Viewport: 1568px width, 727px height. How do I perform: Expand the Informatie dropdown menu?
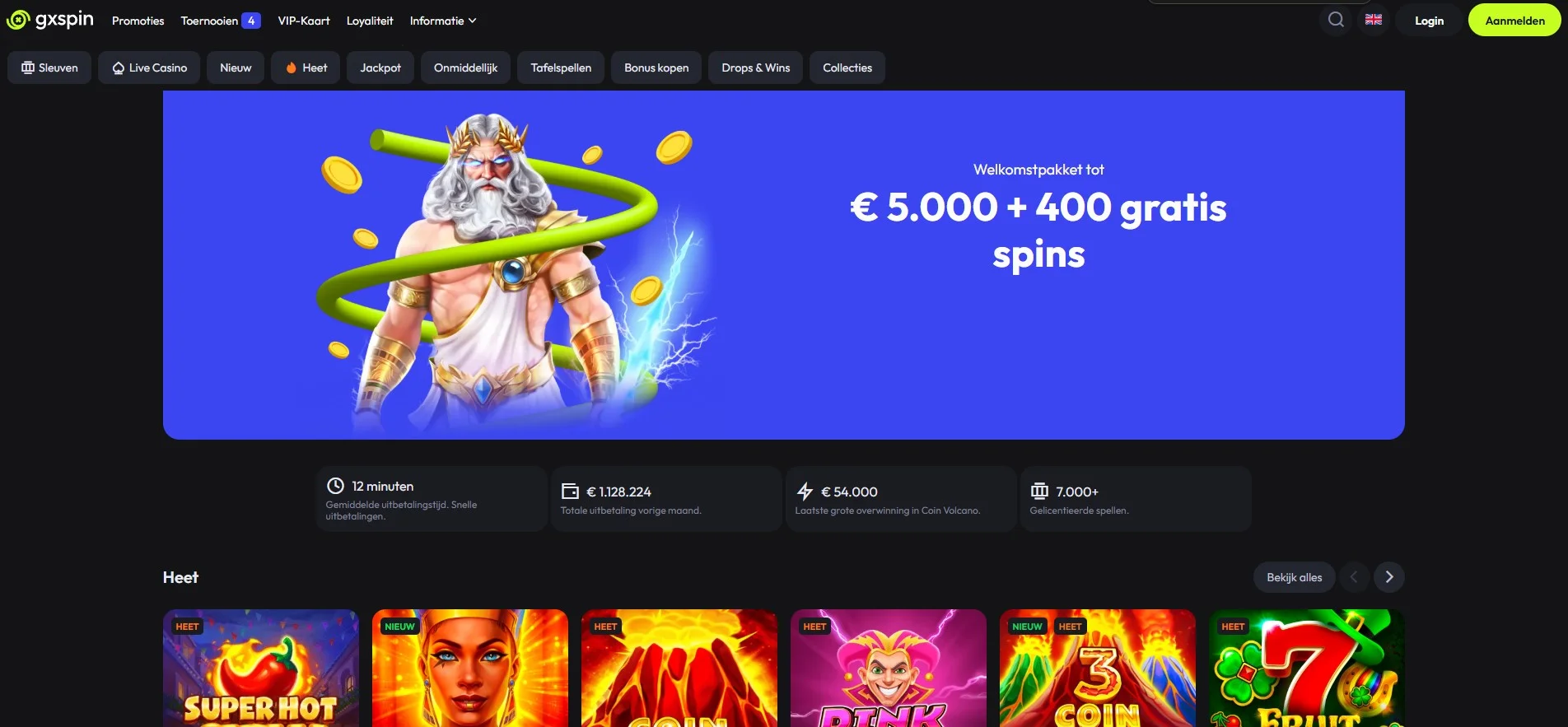(443, 21)
